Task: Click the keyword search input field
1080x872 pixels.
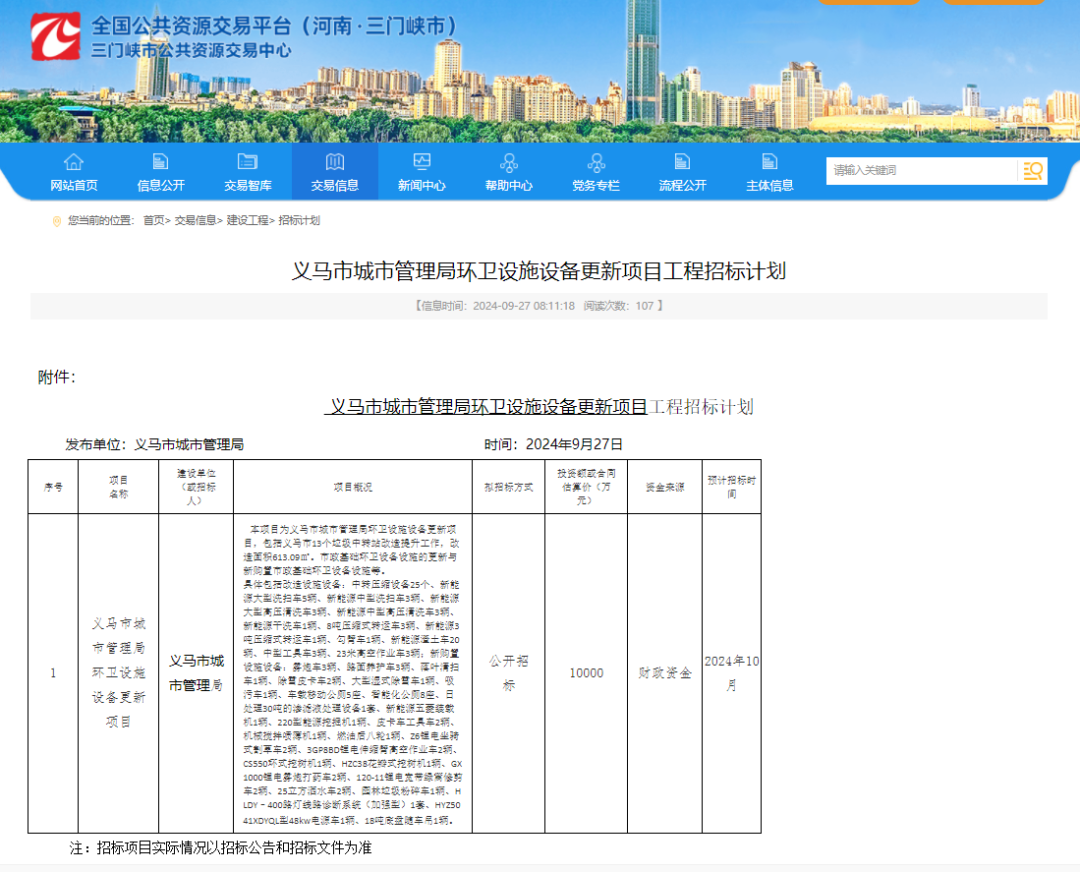Action: (x=922, y=171)
